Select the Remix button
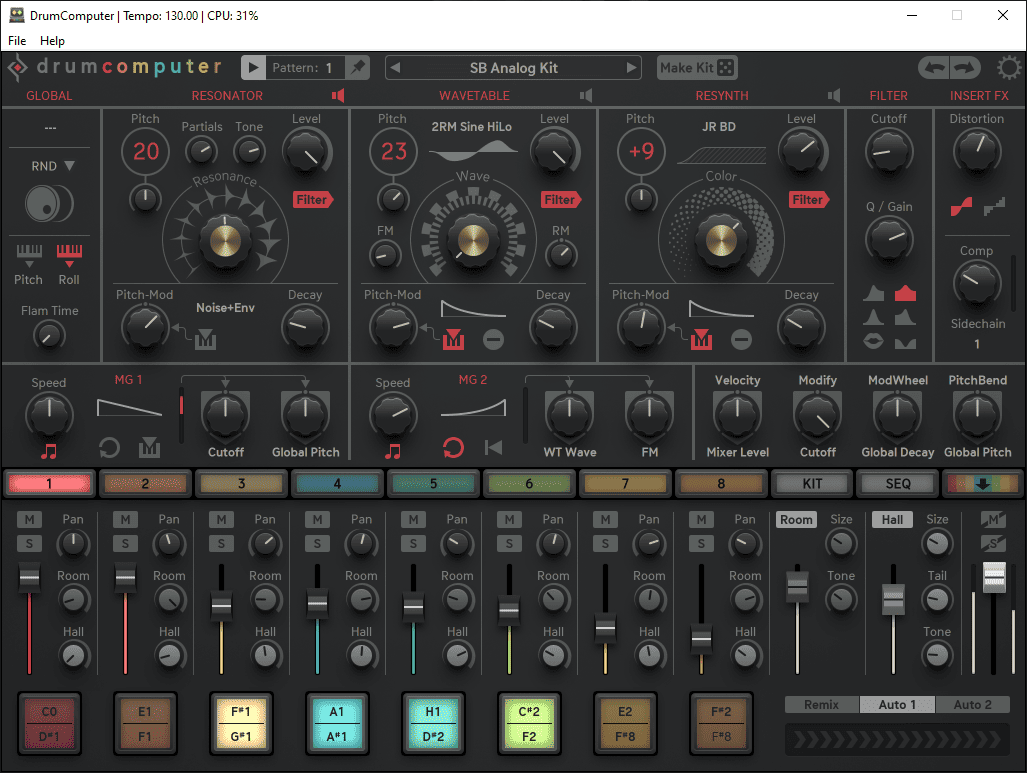 click(x=821, y=704)
